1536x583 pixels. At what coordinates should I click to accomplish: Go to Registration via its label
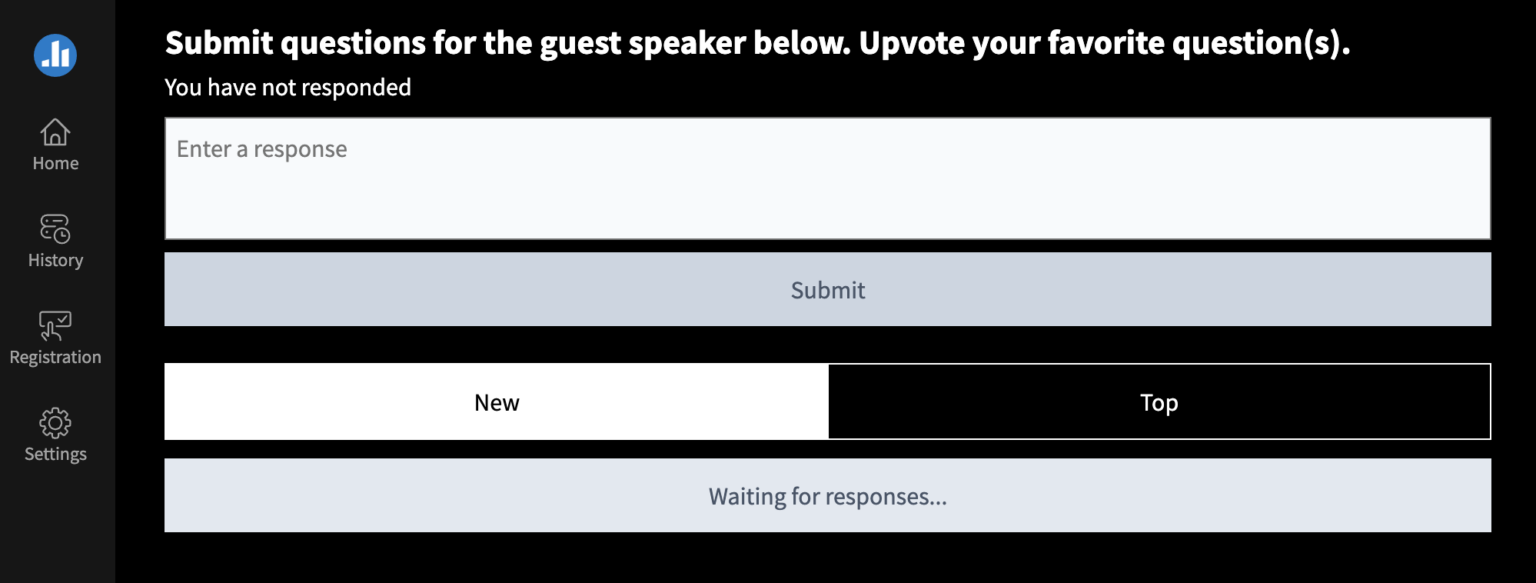click(55, 357)
